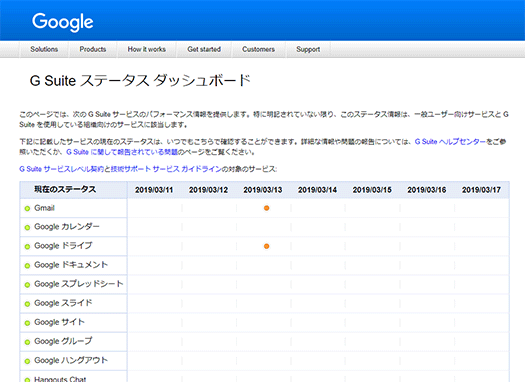
Task: Follow the G Suite ヘルプセンター link
Action: [450, 142]
